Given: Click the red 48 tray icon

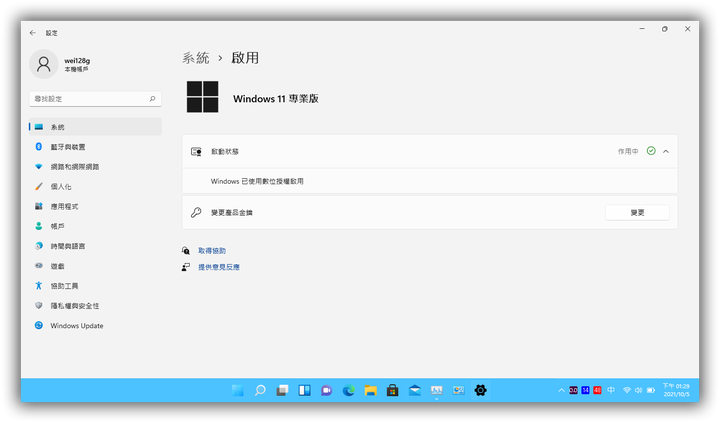Looking at the screenshot, I should click(x=597, y=390).
